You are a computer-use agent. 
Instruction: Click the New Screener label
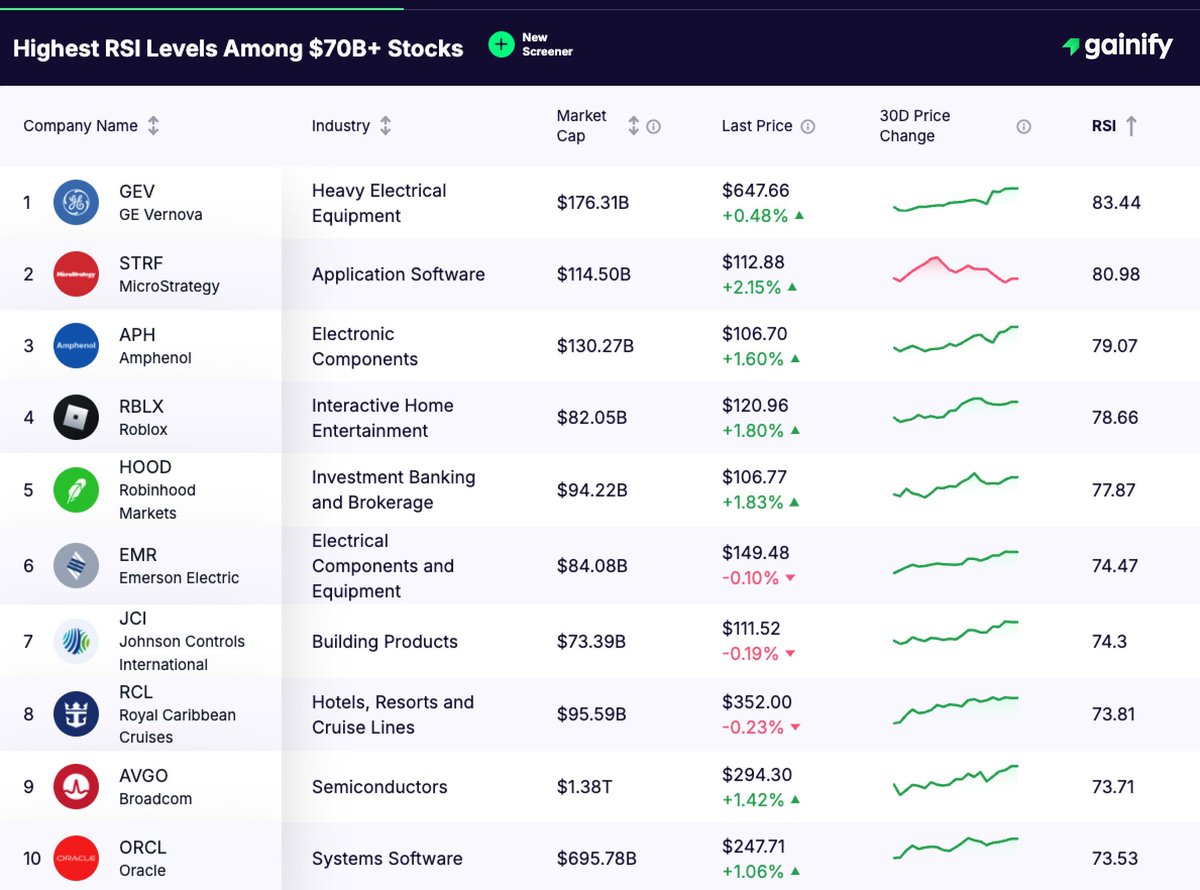tap(547, 45)
